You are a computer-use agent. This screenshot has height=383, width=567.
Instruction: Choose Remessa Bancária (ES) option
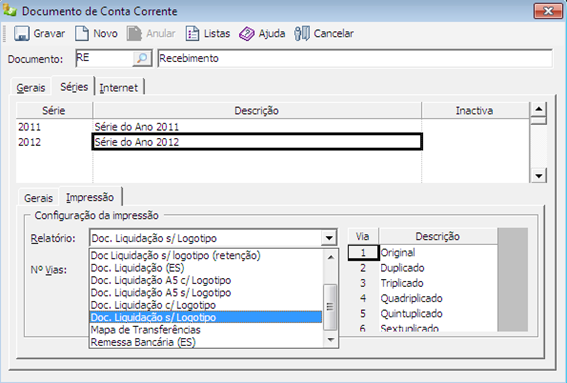(205, 342)
